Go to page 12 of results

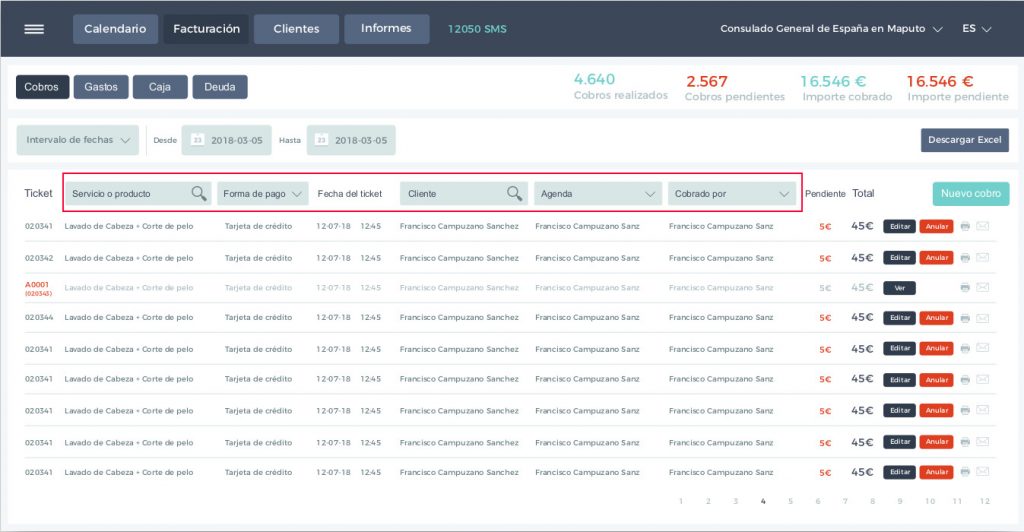tap(985, 501)
